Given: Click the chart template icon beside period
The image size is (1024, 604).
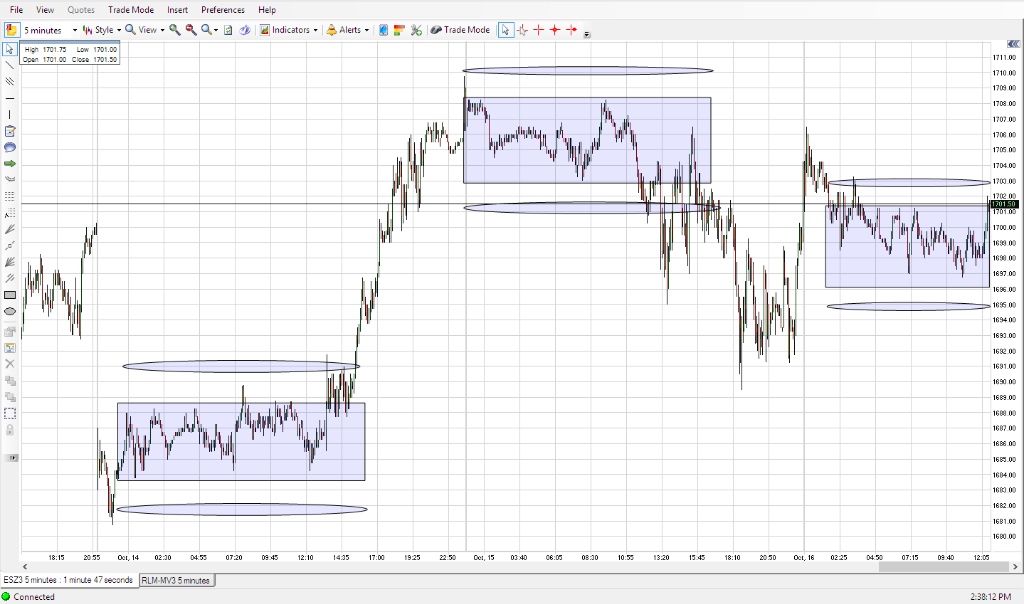Looking at the screenshot, I should [11, 30].
